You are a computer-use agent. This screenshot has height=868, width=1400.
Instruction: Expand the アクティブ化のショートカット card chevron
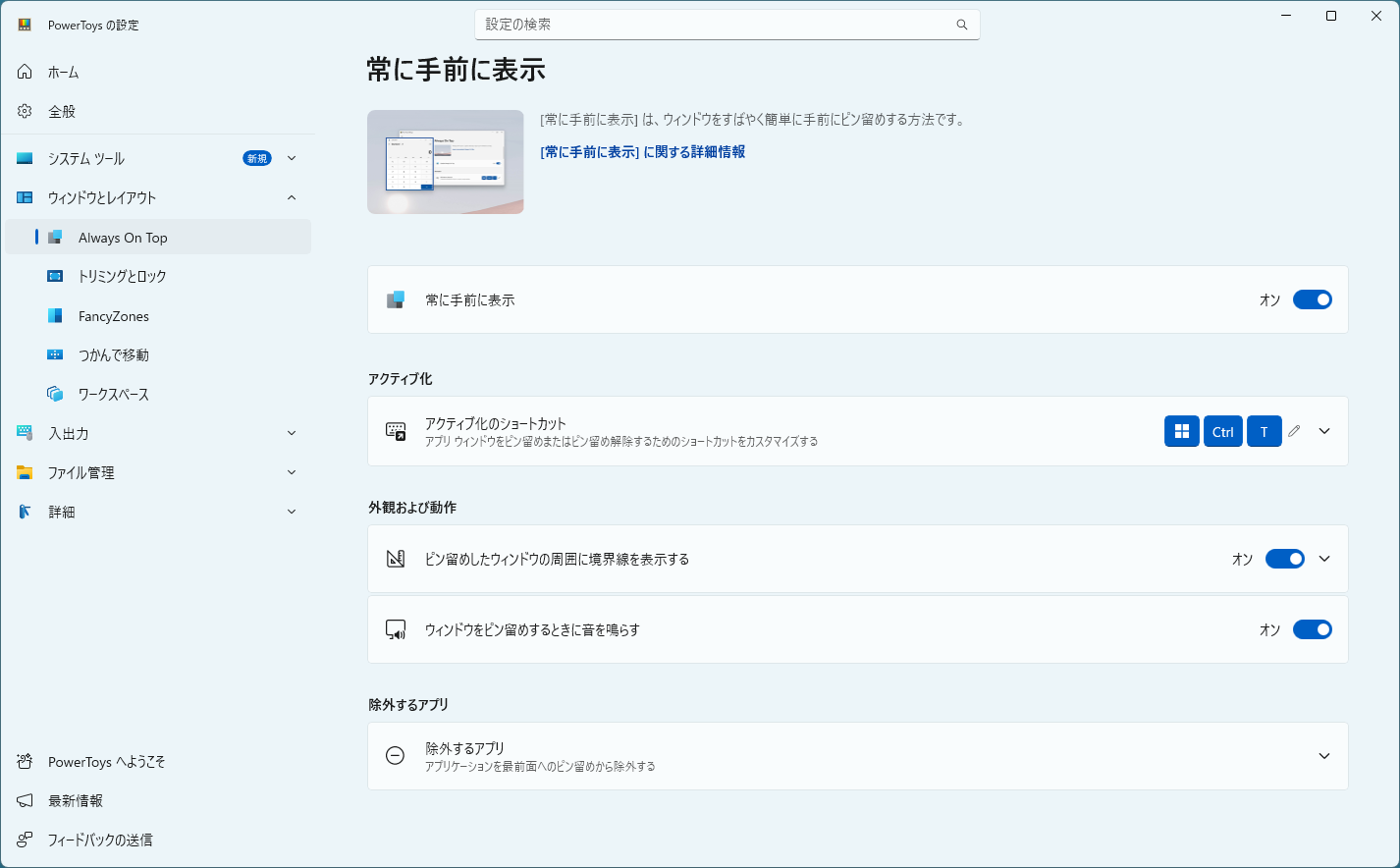tap(1324, 431)
